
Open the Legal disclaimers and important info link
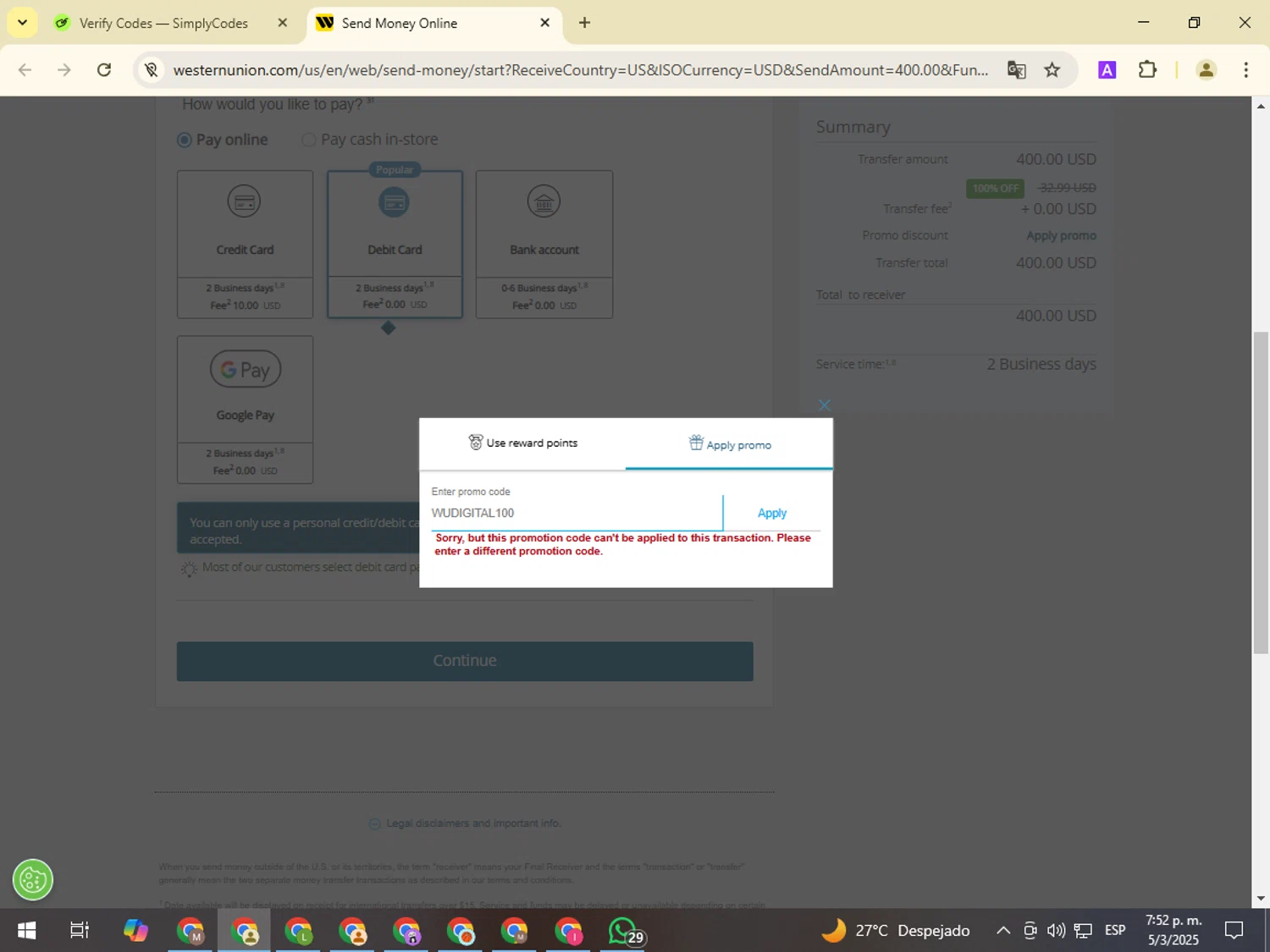[473, 823]
